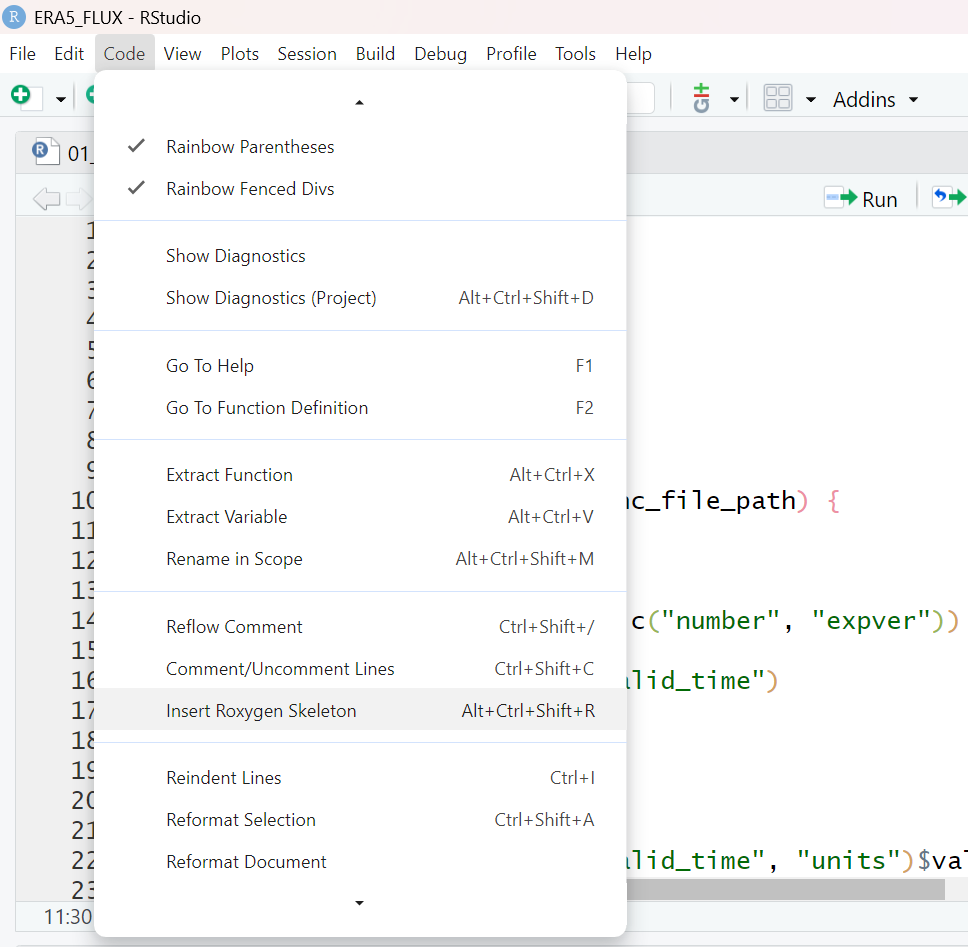Click the "expver" string in code
The height and width of the screenshot is (947, 968).
(x=871, y=620)
